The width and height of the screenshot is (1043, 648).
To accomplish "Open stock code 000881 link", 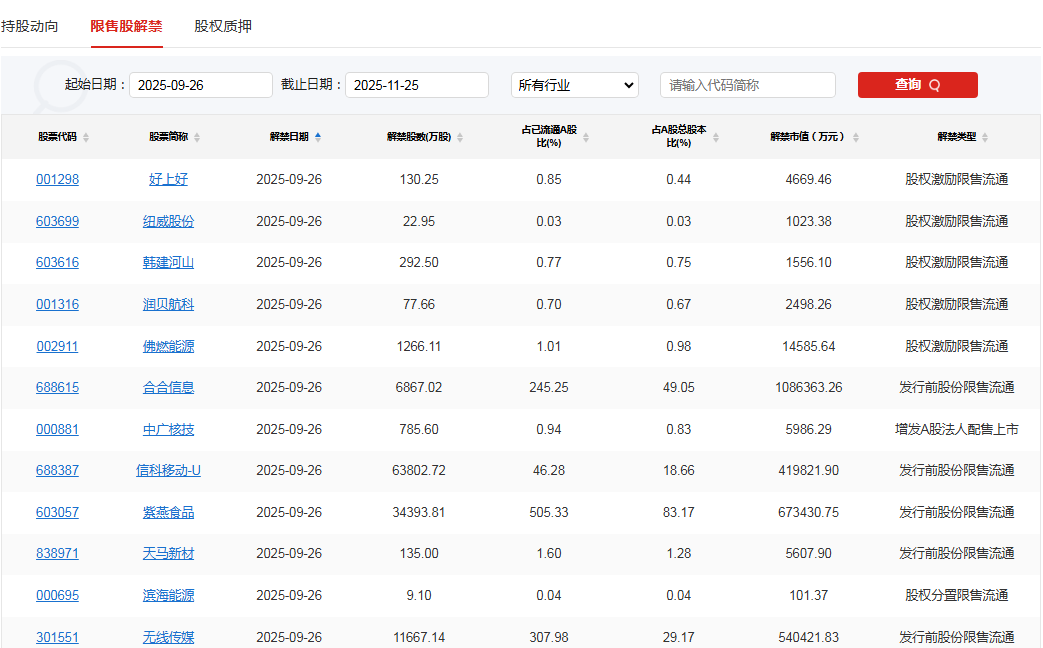I will tap(57, 430).
